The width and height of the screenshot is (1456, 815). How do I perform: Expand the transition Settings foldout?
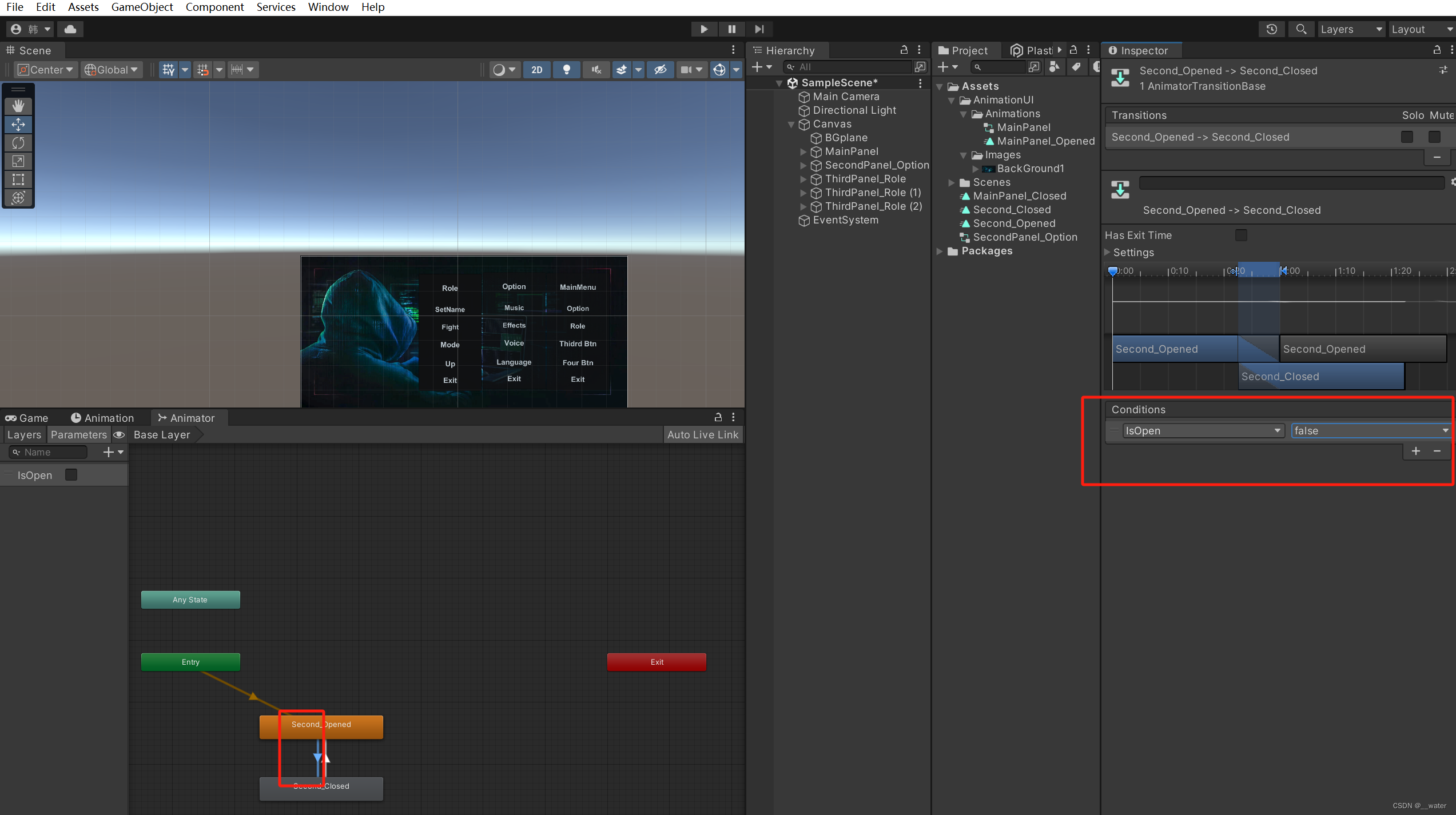[1108, 252]
